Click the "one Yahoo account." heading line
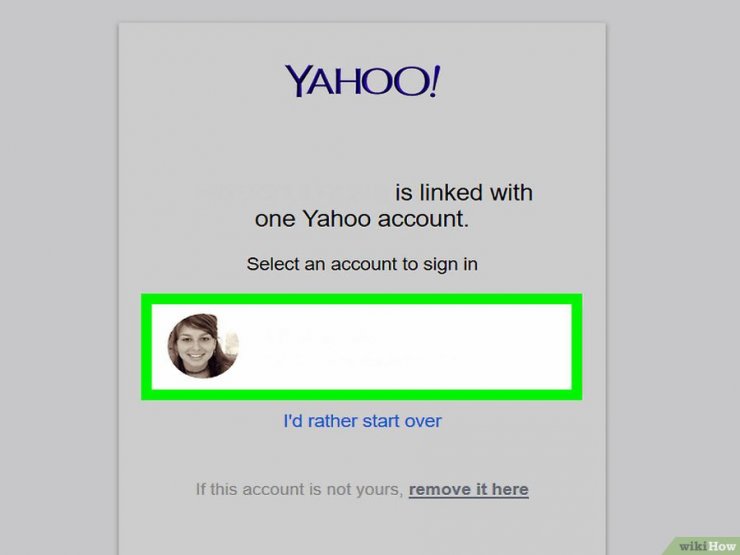 tap(362, 219)
